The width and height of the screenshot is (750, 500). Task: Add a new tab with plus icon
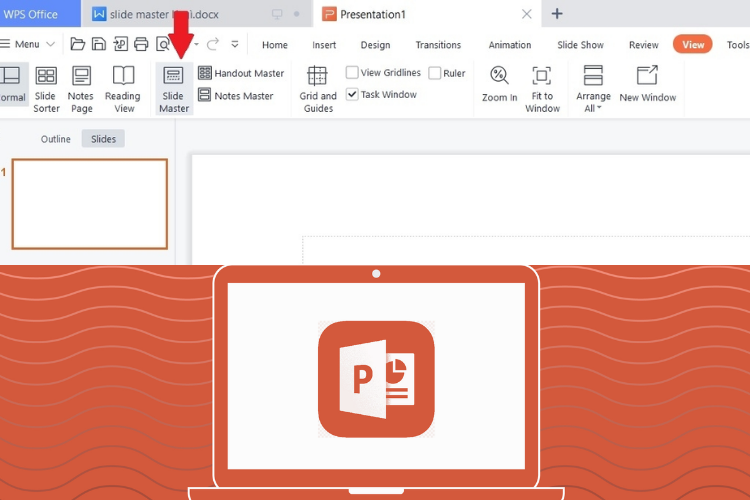[x=557, y=13]
